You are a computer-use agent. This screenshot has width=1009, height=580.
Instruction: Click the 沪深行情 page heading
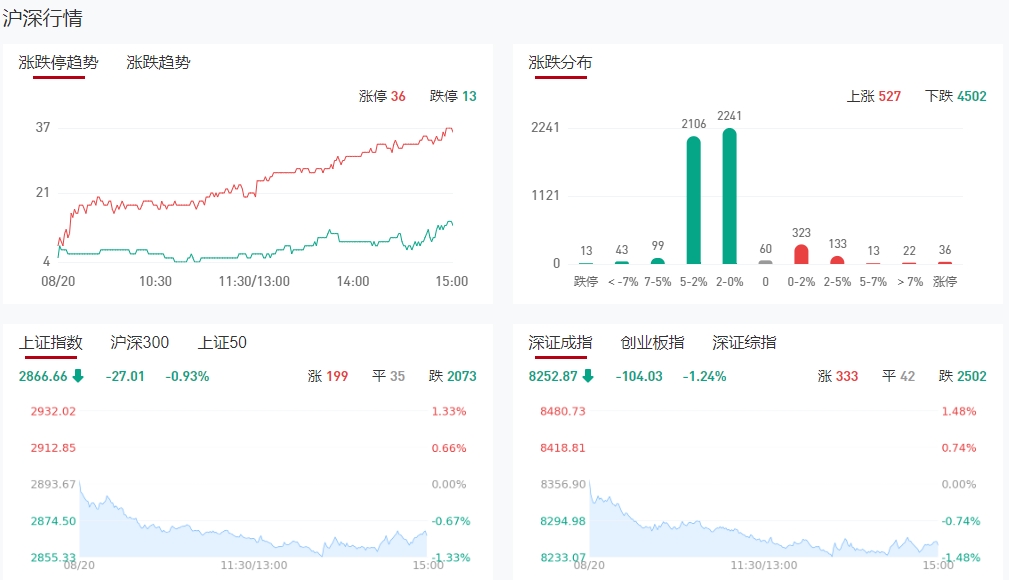[42, 18]
